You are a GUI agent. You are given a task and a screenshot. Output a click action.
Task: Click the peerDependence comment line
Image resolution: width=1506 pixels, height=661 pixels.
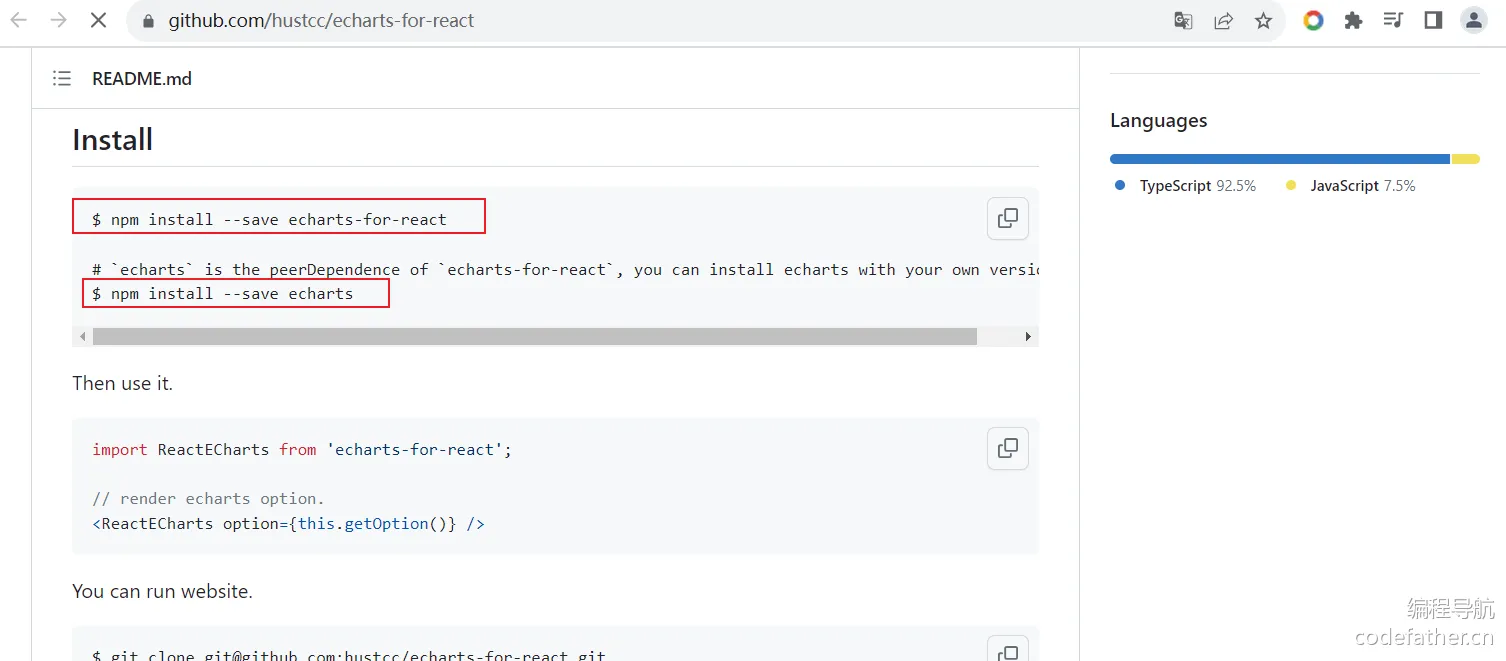click(565, 270)
